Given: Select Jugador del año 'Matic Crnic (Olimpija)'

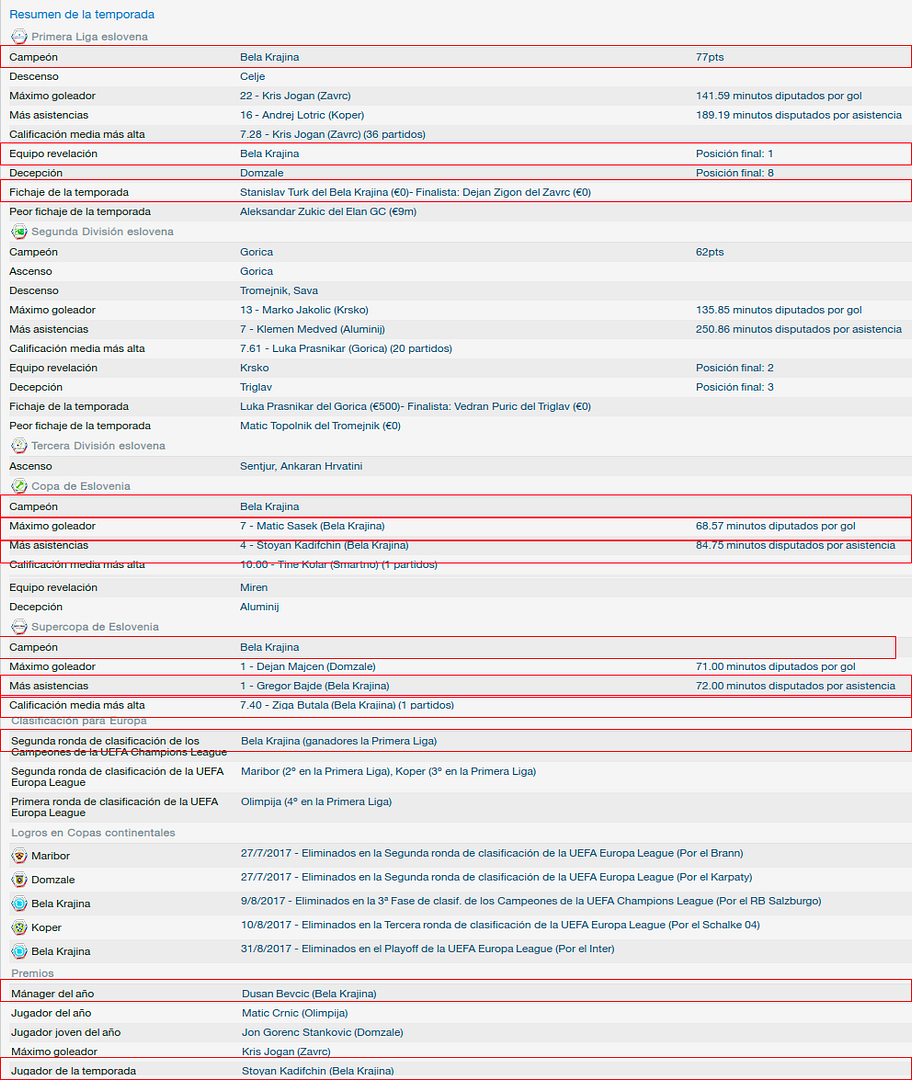Looking at the screenshot, I should coord(295,1013).
